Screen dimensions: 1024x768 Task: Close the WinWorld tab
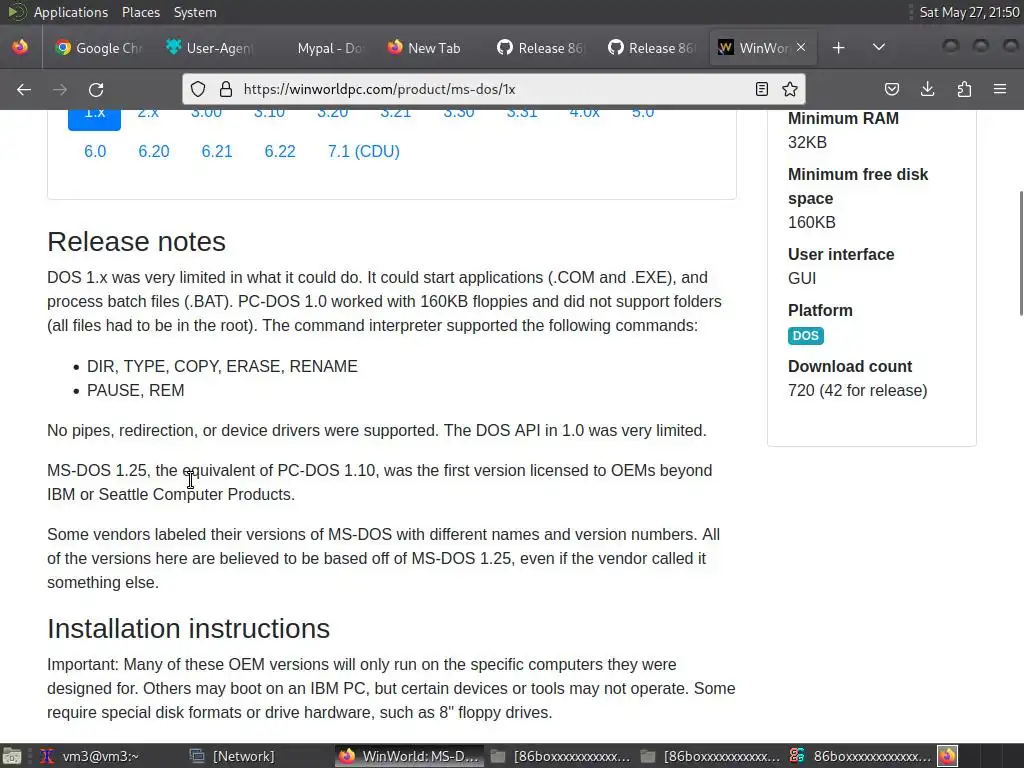tap(801, 48)
